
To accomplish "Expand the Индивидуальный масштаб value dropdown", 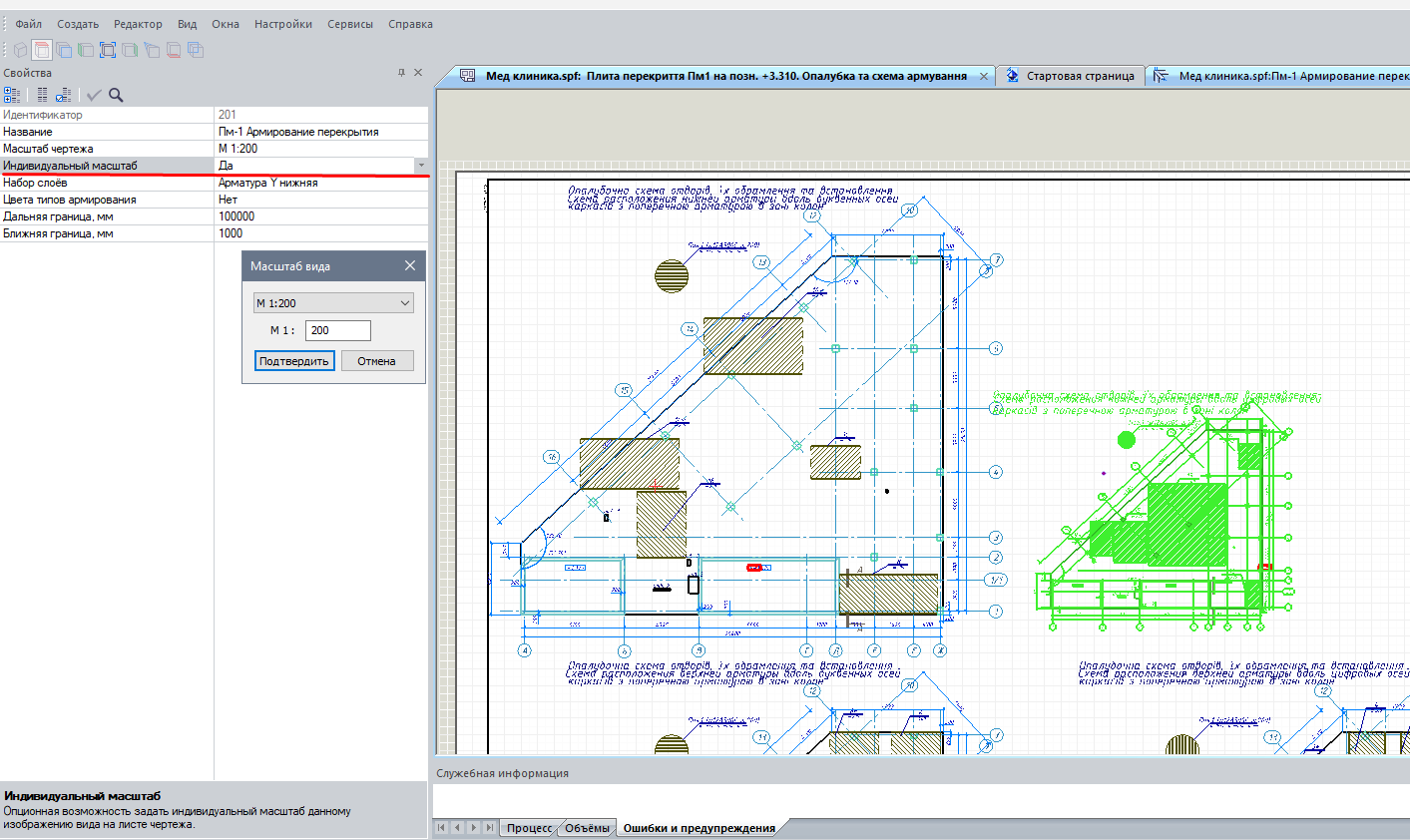I will [421, 166].
